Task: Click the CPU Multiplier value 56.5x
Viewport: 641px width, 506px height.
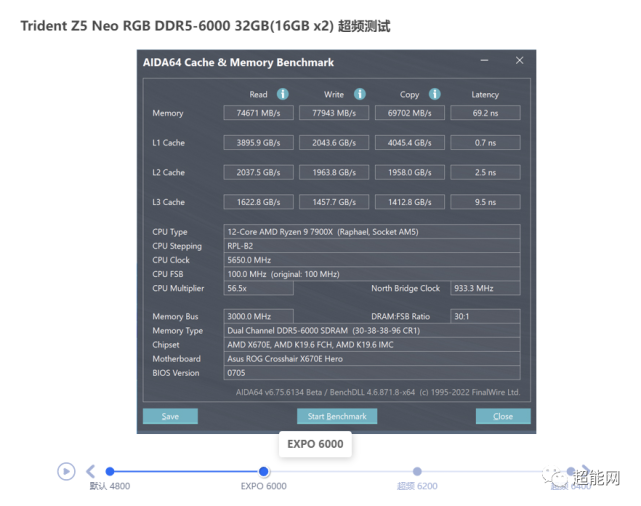Action: tap(258, 288)
